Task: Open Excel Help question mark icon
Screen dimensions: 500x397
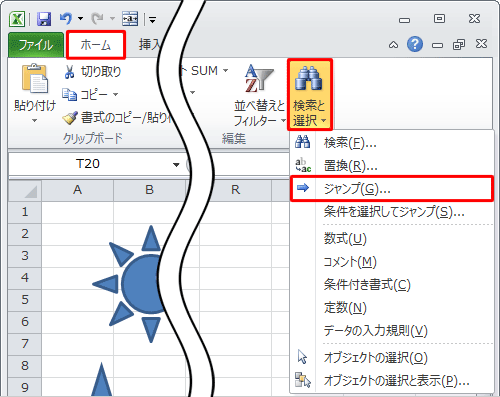Action: (x=415, y=44)
